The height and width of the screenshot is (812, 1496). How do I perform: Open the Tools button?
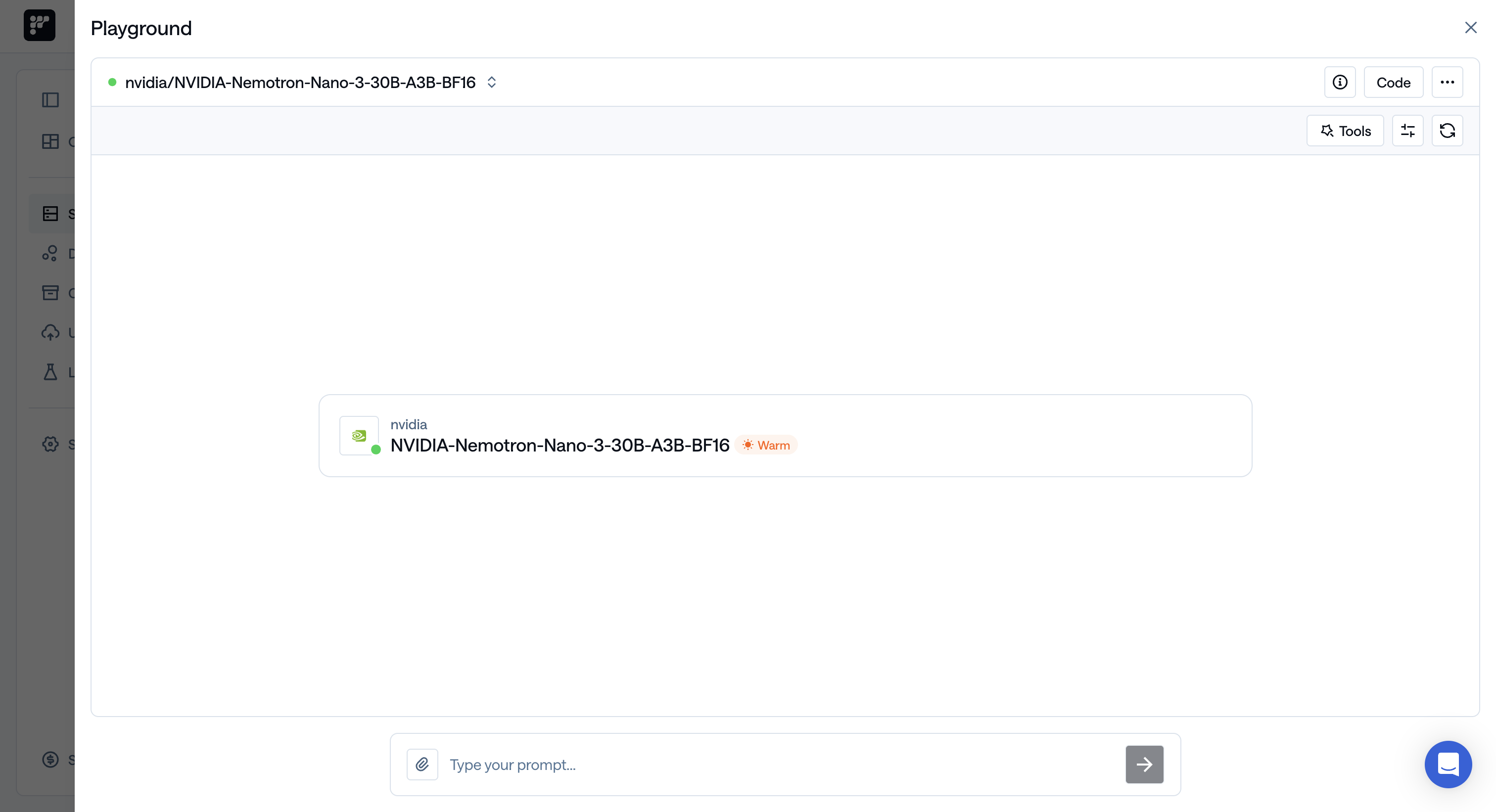[x=1345, y=131]
